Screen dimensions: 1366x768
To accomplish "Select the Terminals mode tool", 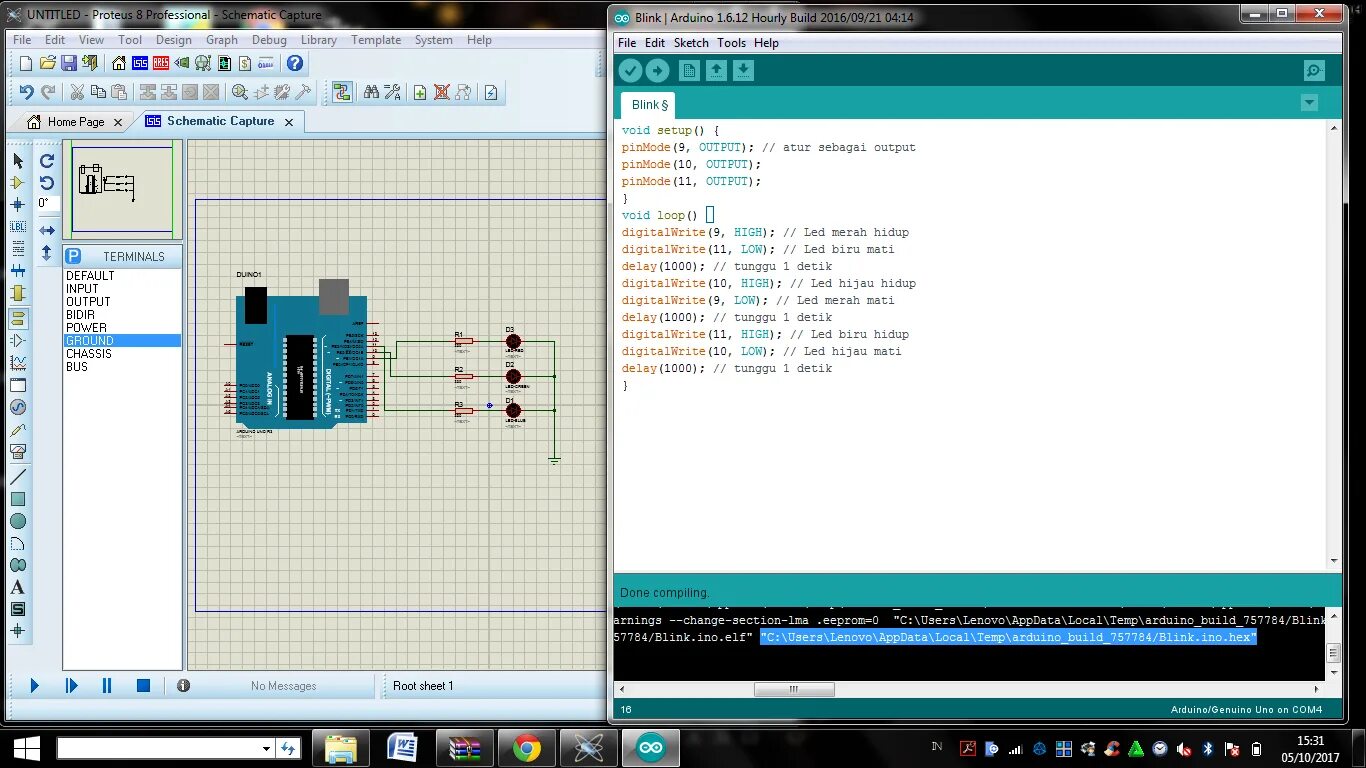I will click(x=17, y=319).
